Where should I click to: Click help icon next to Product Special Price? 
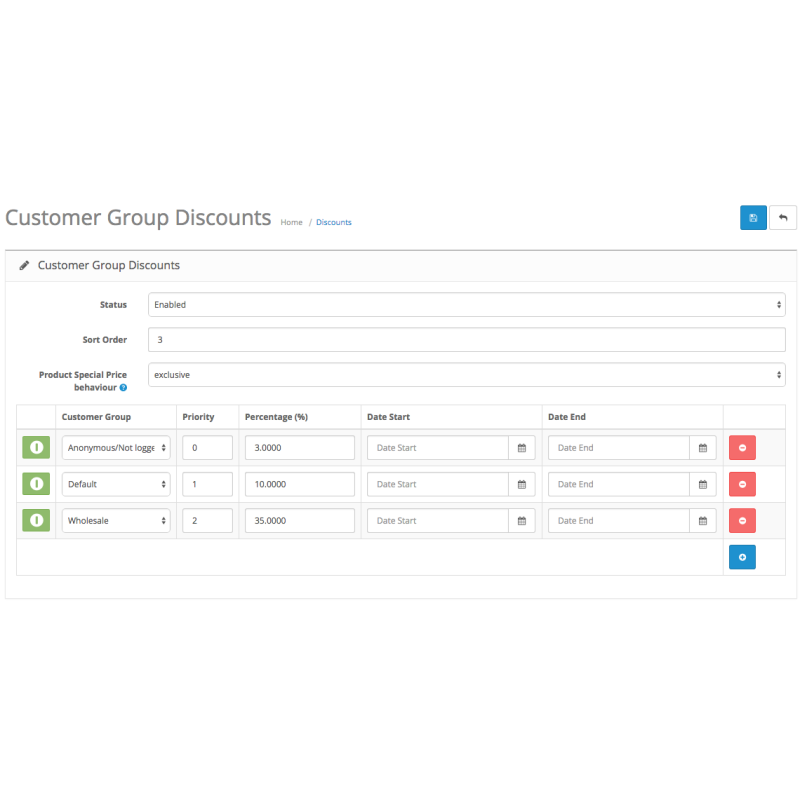pyautogui.click(x=123, y=387)
